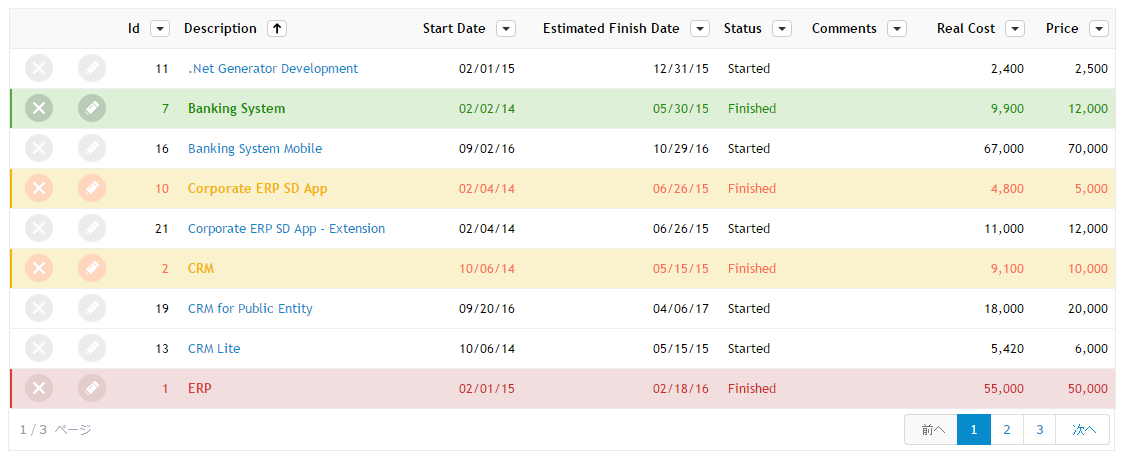Delete the Corporate ERP SD App - Extension row
Image resolution: width=1123 pixels, height=460 pixels.
(39, 229)
